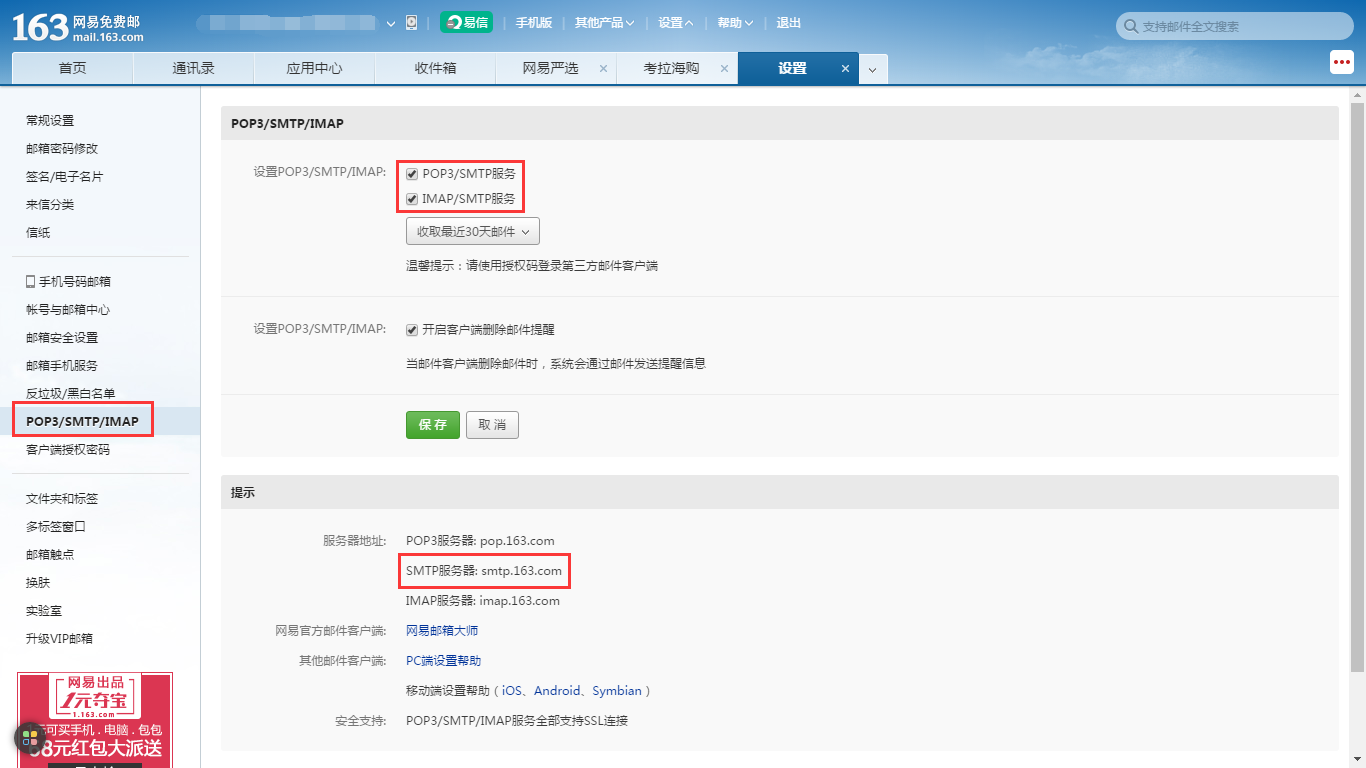The width and height of the screenshot is (1366, 768).
Task: Open 签名/电子名片 in the sidebar
Action: point(64,177)
